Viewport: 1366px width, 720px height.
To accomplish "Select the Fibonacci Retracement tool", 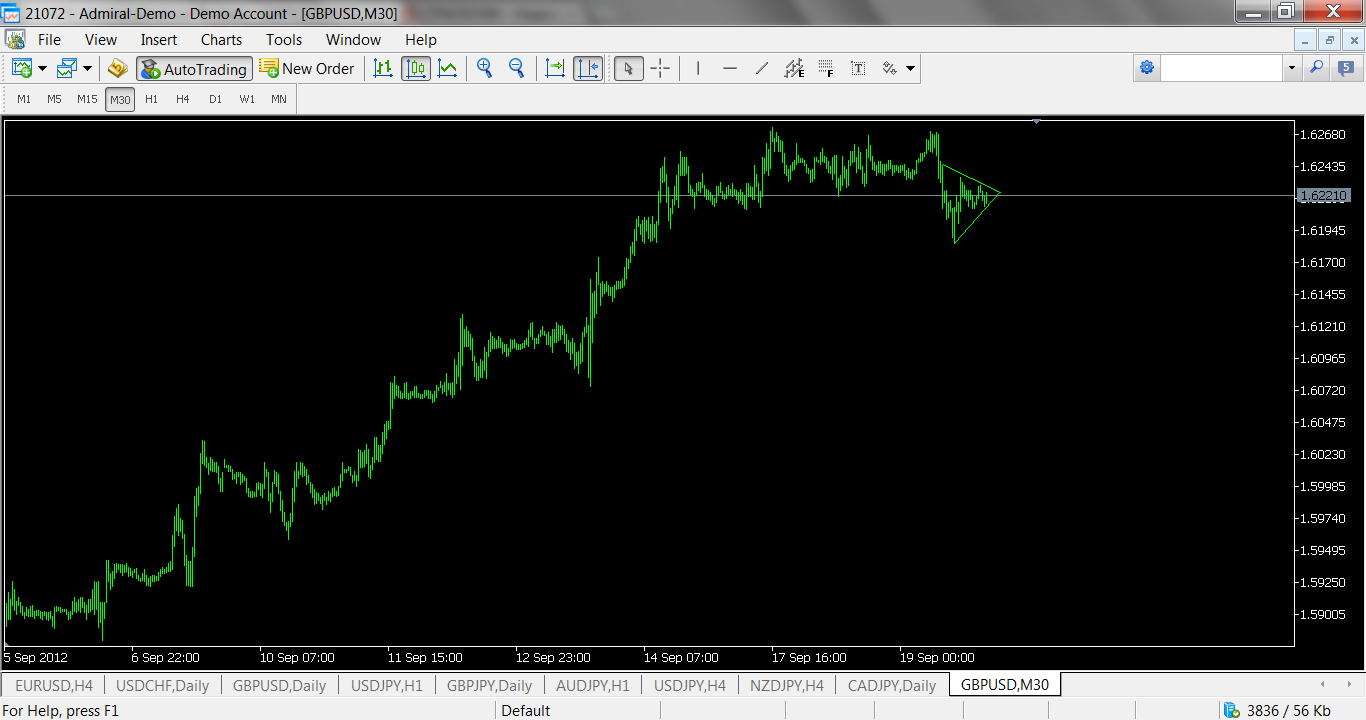I will point(826,69).
